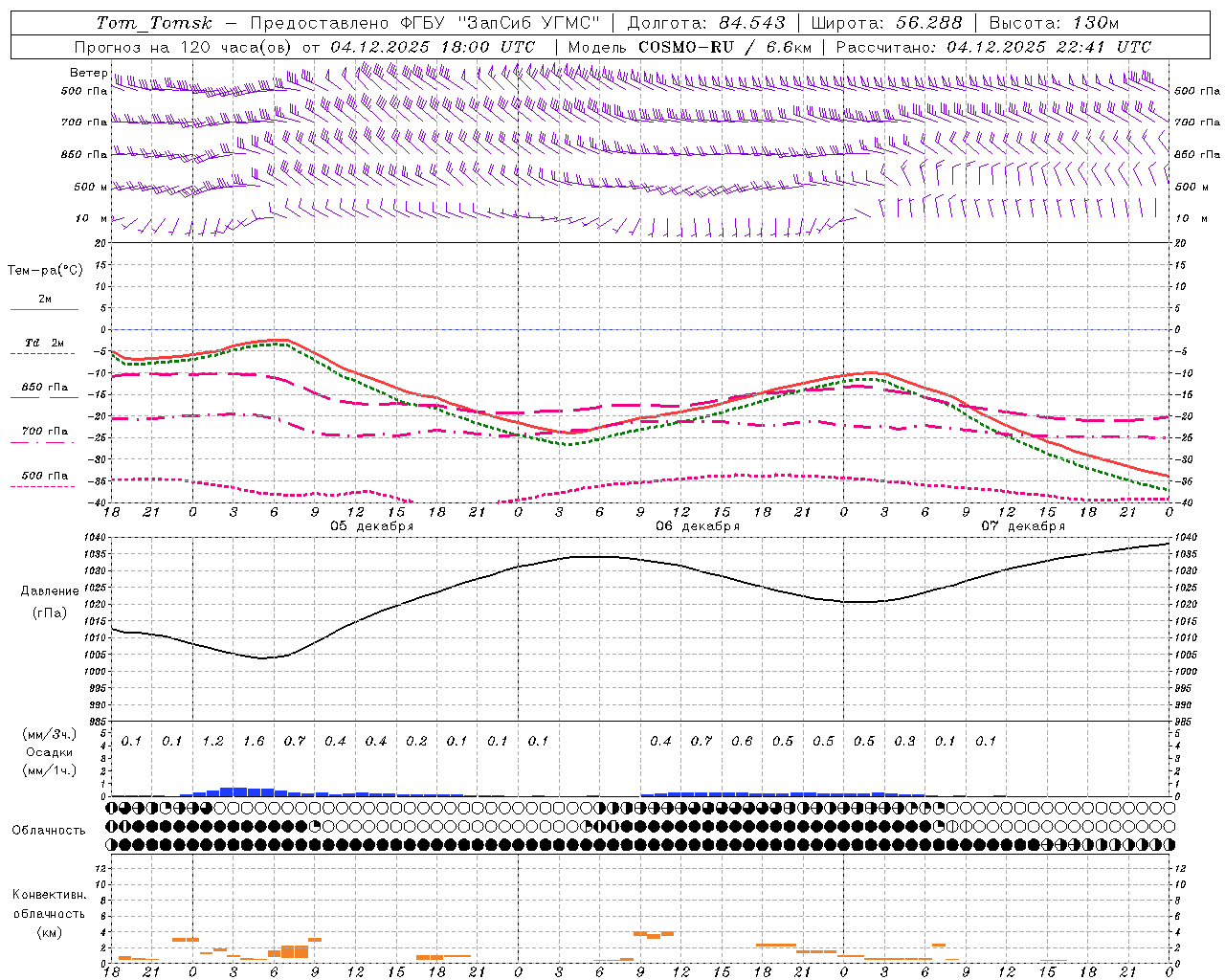This screenshot has width=1225, height=980.
Task: Click the 07 декабря date label
Action: [1023, 526]
